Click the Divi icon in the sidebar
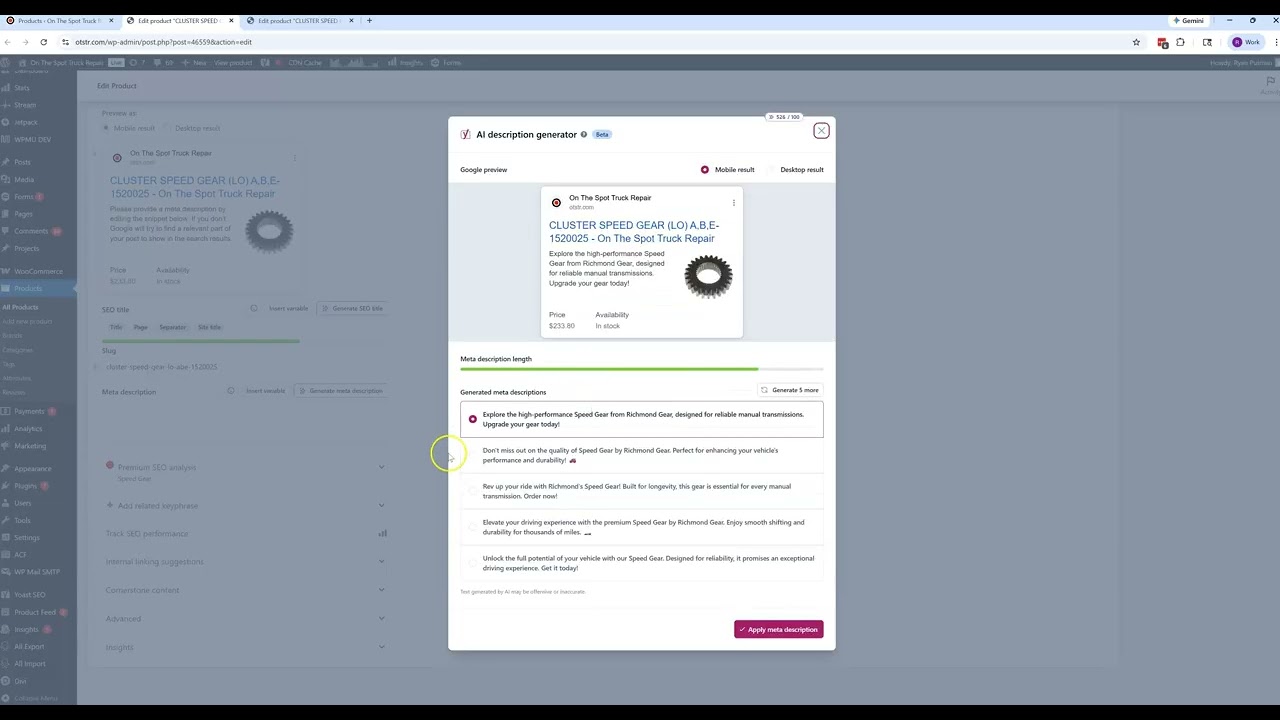 (x=6, y=681)
